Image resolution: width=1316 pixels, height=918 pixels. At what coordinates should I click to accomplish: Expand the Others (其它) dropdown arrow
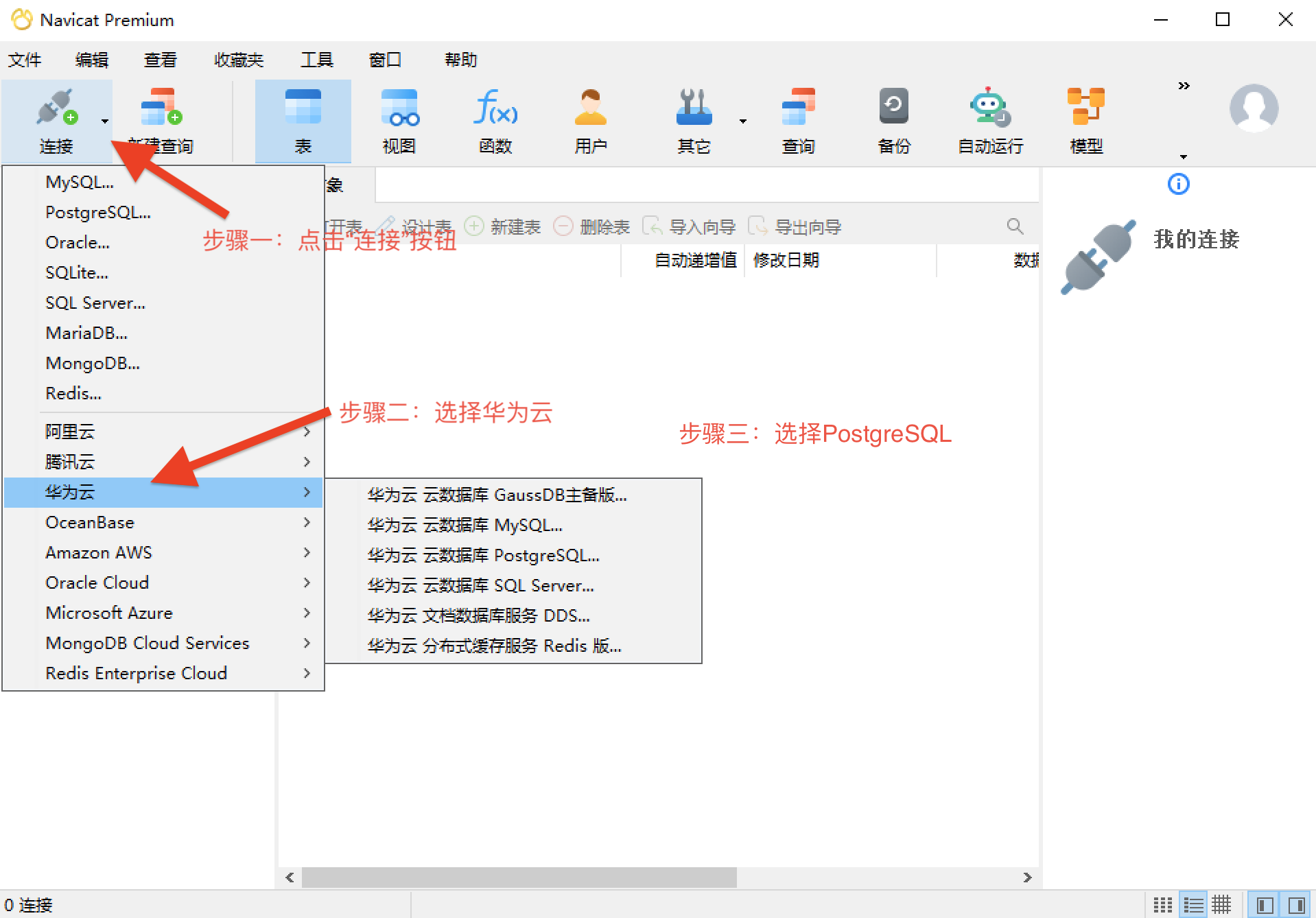(x=742, y=121)
